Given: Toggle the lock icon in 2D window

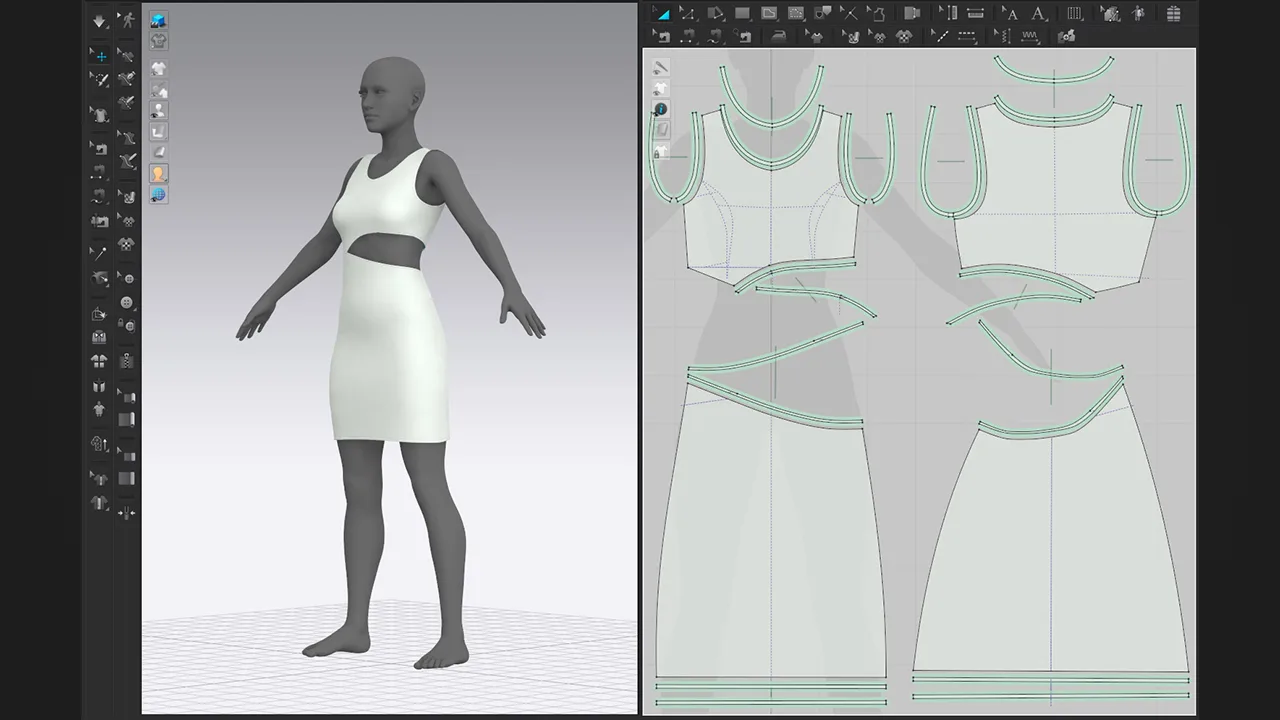Looking at the screenshot, I should coord(661,152).
